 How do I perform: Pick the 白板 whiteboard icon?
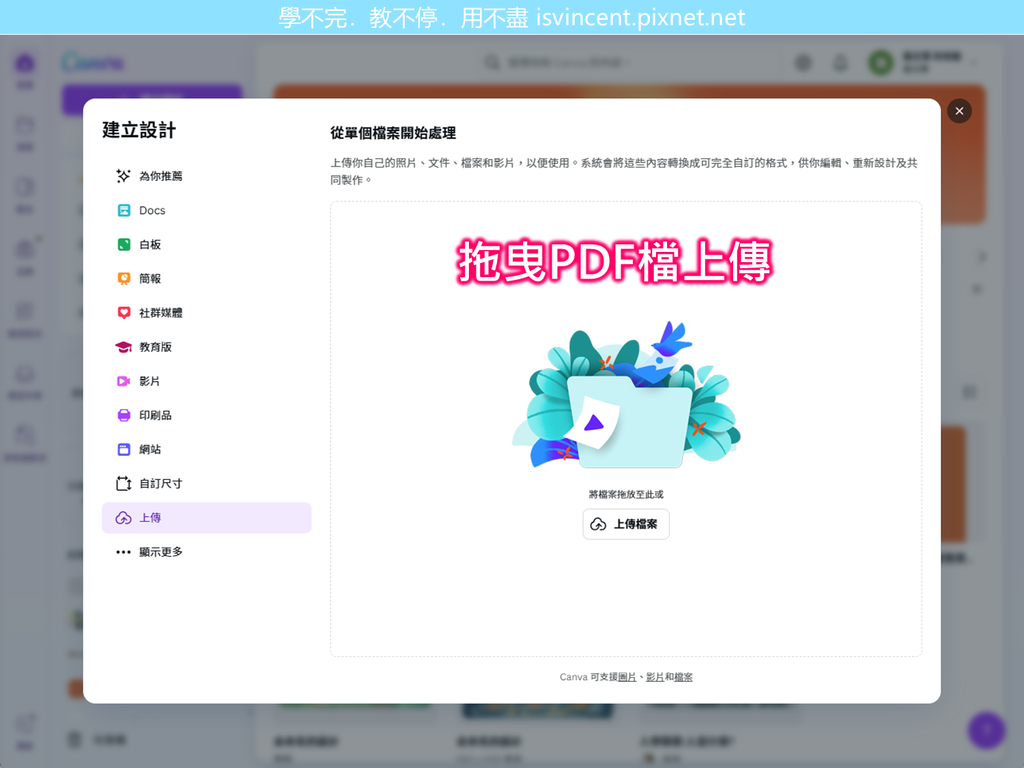(123, 244)
